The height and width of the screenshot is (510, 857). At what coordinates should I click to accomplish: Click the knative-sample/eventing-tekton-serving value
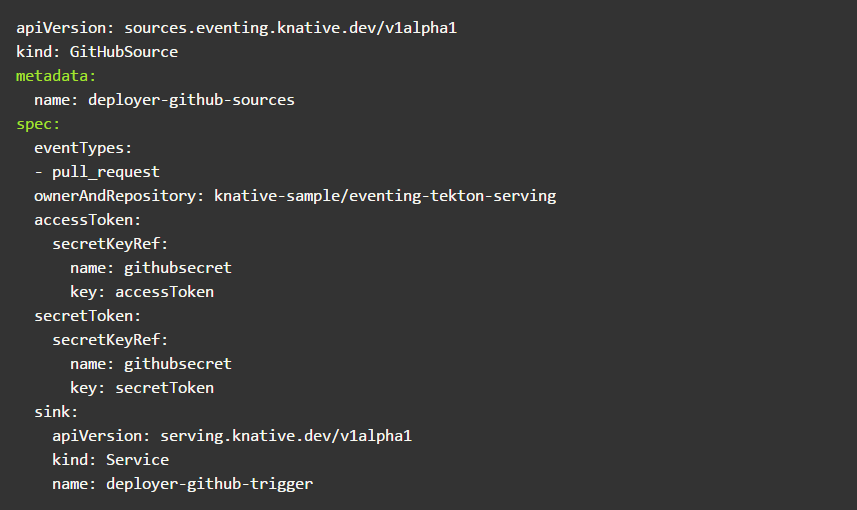pyautogui.click(x=385, y=196)
